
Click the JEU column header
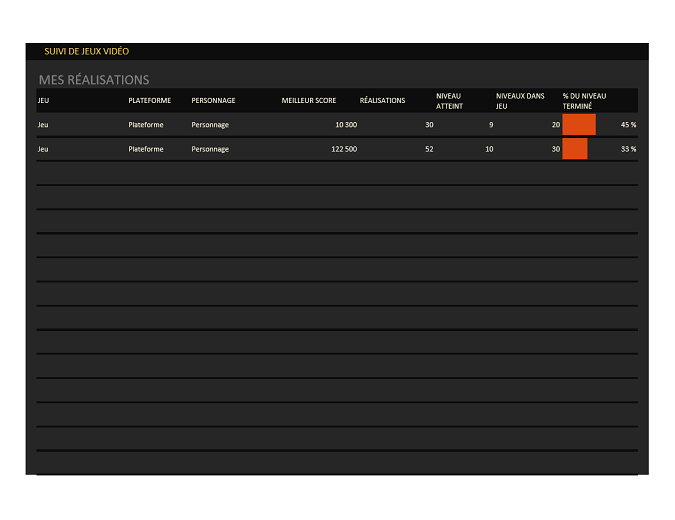pyautogui.click(x=43, y=101)
